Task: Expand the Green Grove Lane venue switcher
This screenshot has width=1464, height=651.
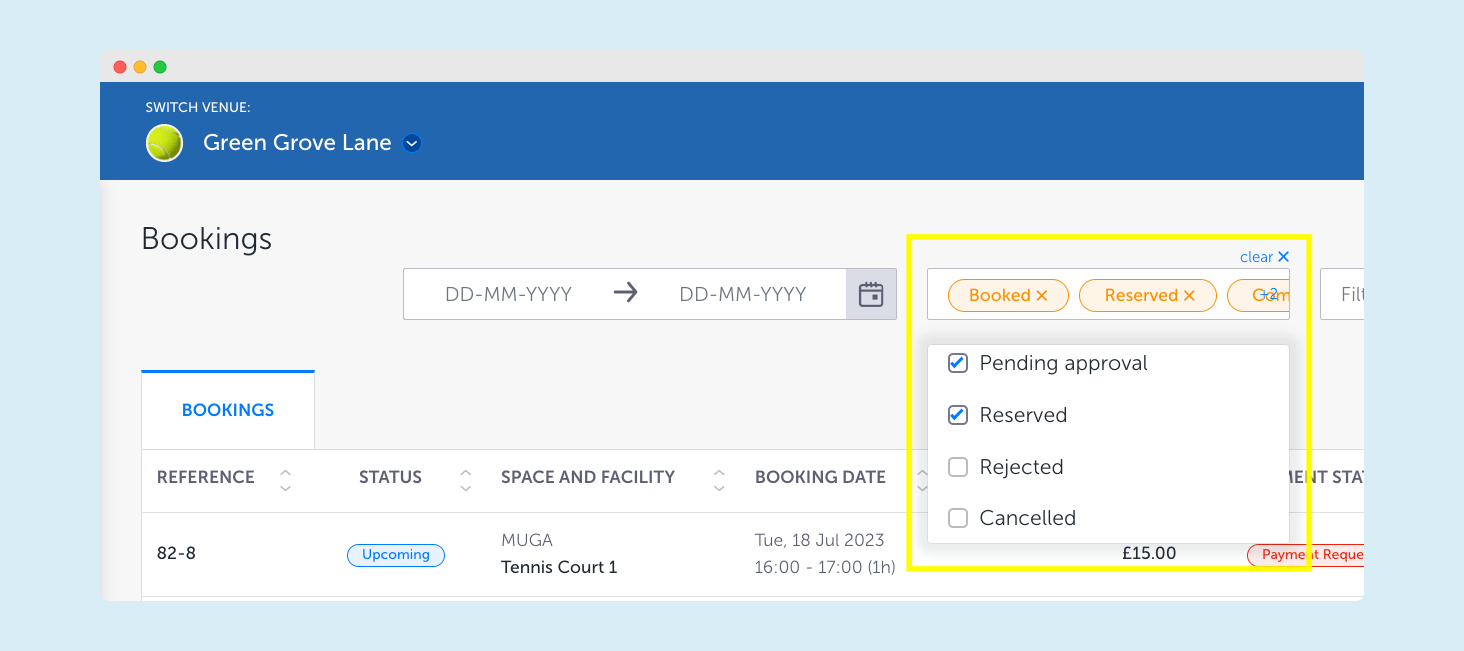Action: pyautogui.click(x=412, y=143)
